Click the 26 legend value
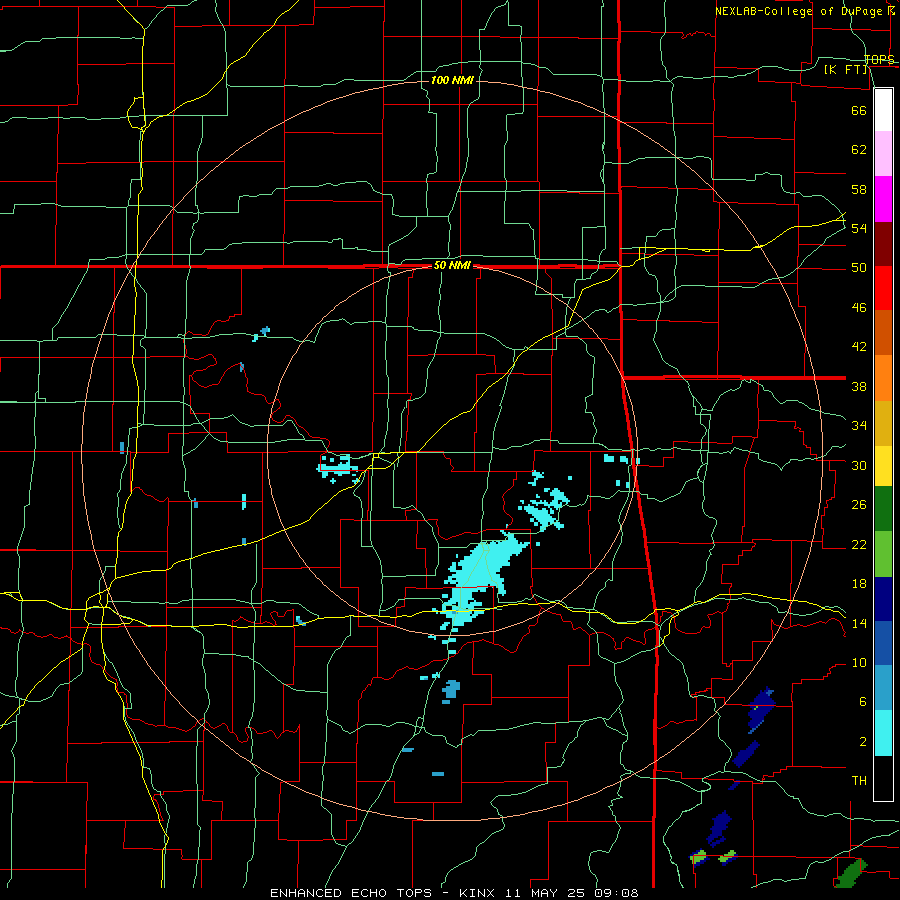The height and width of the screenshot is (900, 900). point(859,505)
